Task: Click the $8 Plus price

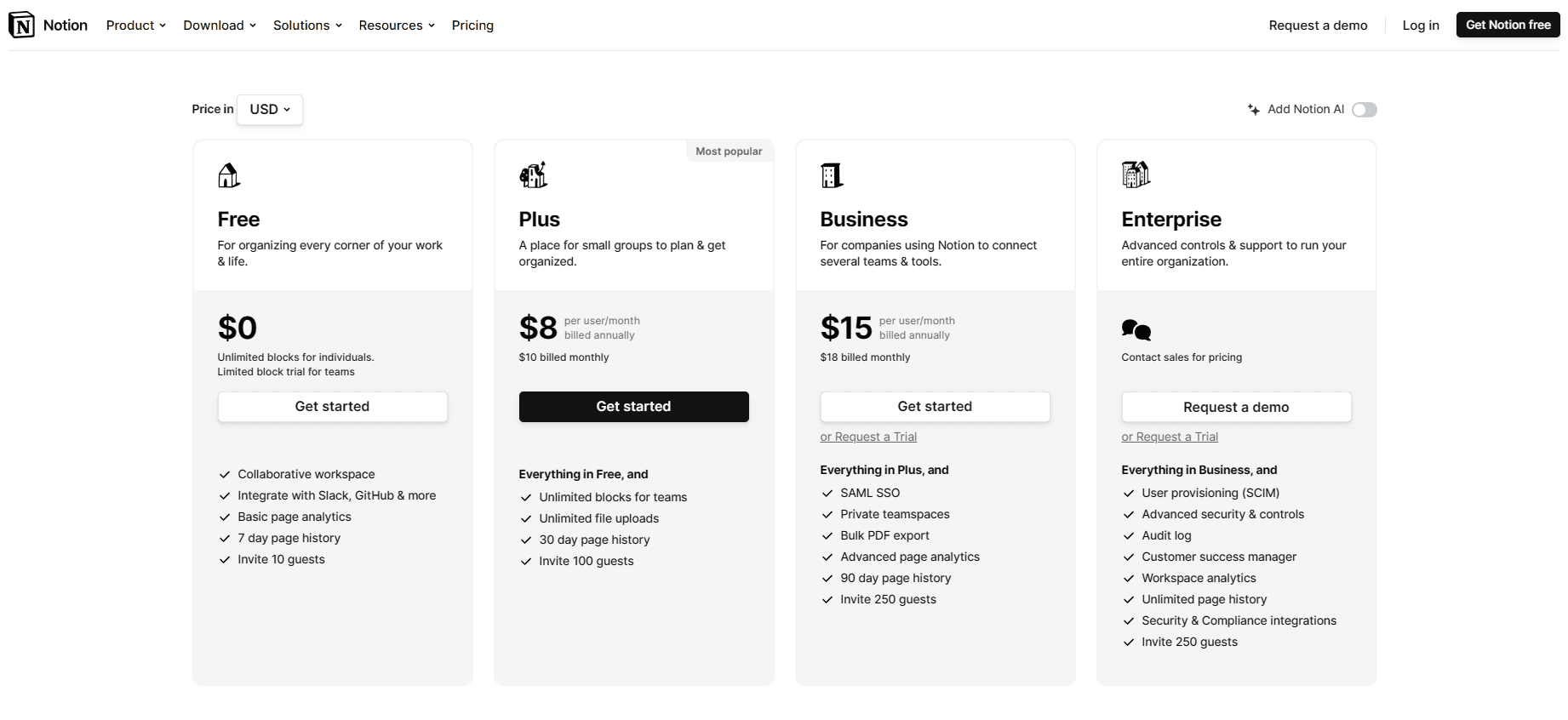Action: click(538, 328)
